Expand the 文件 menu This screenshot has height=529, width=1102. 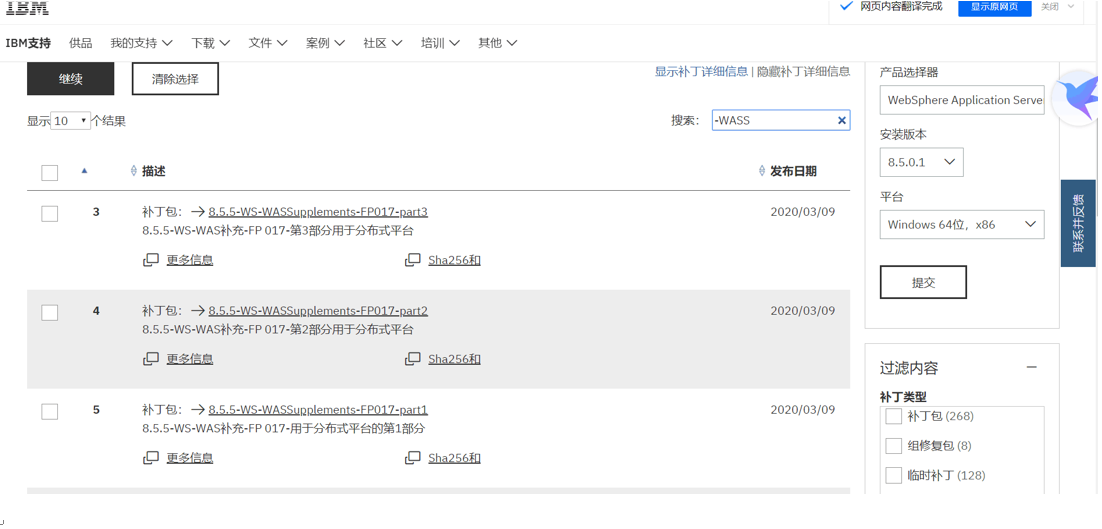[x=268, y=43]
